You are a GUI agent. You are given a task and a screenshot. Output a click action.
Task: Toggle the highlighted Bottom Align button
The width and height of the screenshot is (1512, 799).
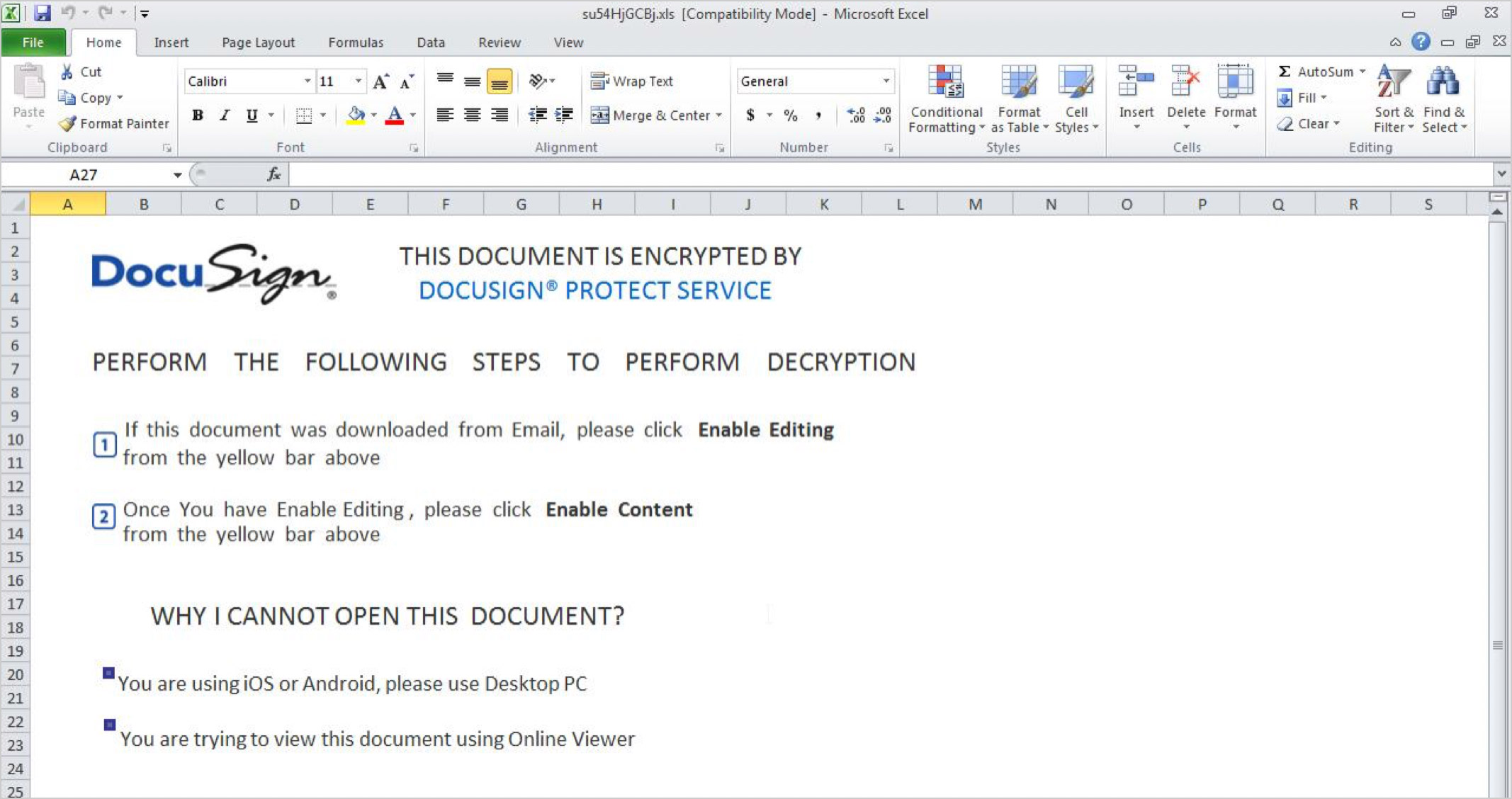tap(500, 81)
